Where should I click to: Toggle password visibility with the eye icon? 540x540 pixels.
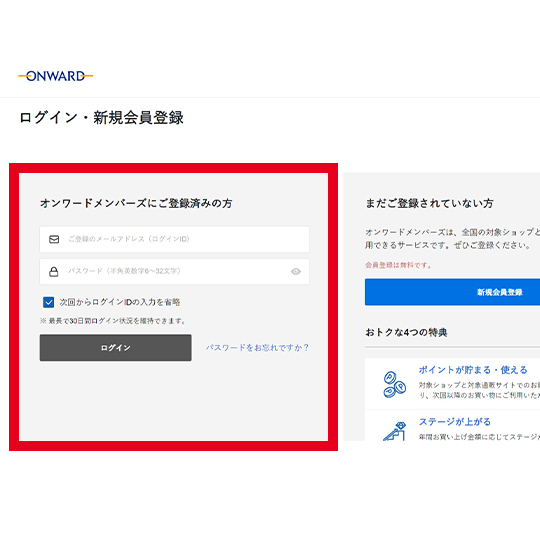296,272
